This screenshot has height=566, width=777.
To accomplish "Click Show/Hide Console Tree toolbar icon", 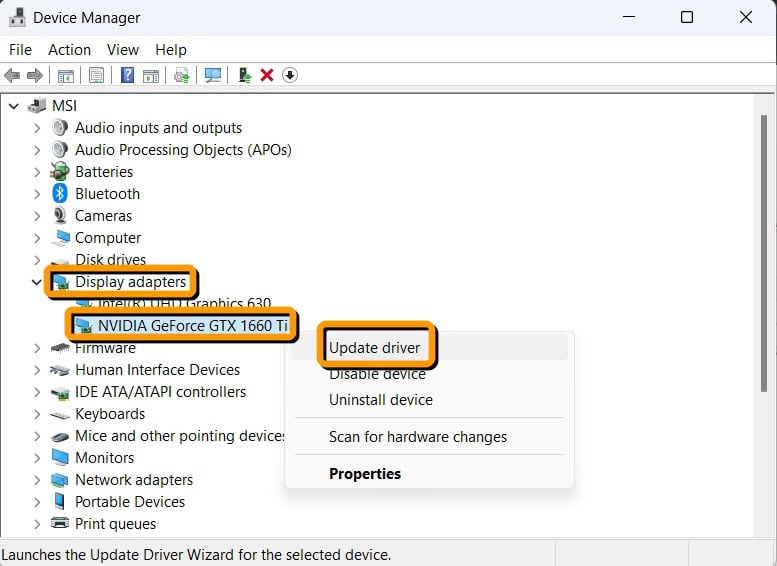I will [65, 76].
